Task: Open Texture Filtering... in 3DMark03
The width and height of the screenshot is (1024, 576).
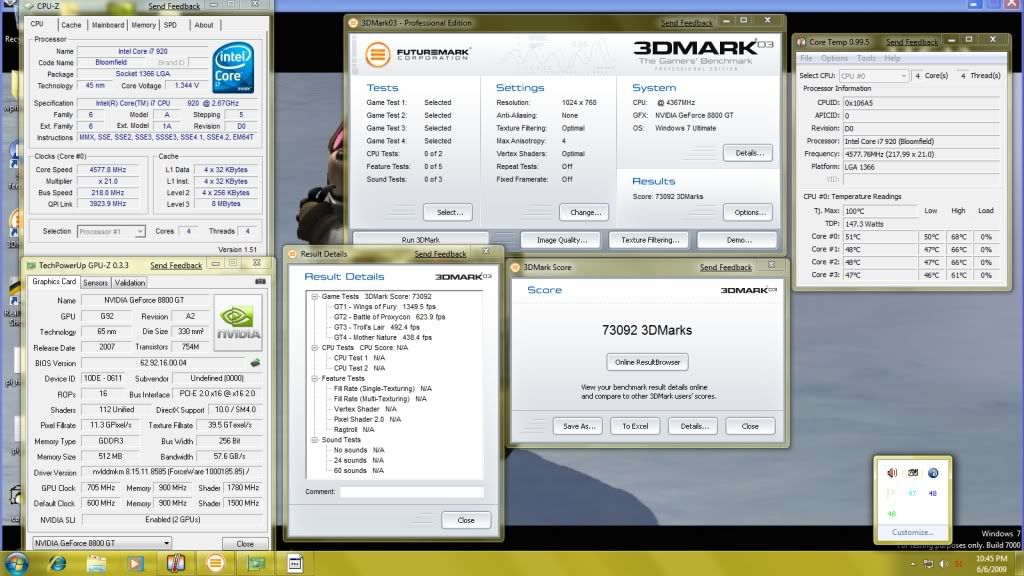Action: click(650, 240)
